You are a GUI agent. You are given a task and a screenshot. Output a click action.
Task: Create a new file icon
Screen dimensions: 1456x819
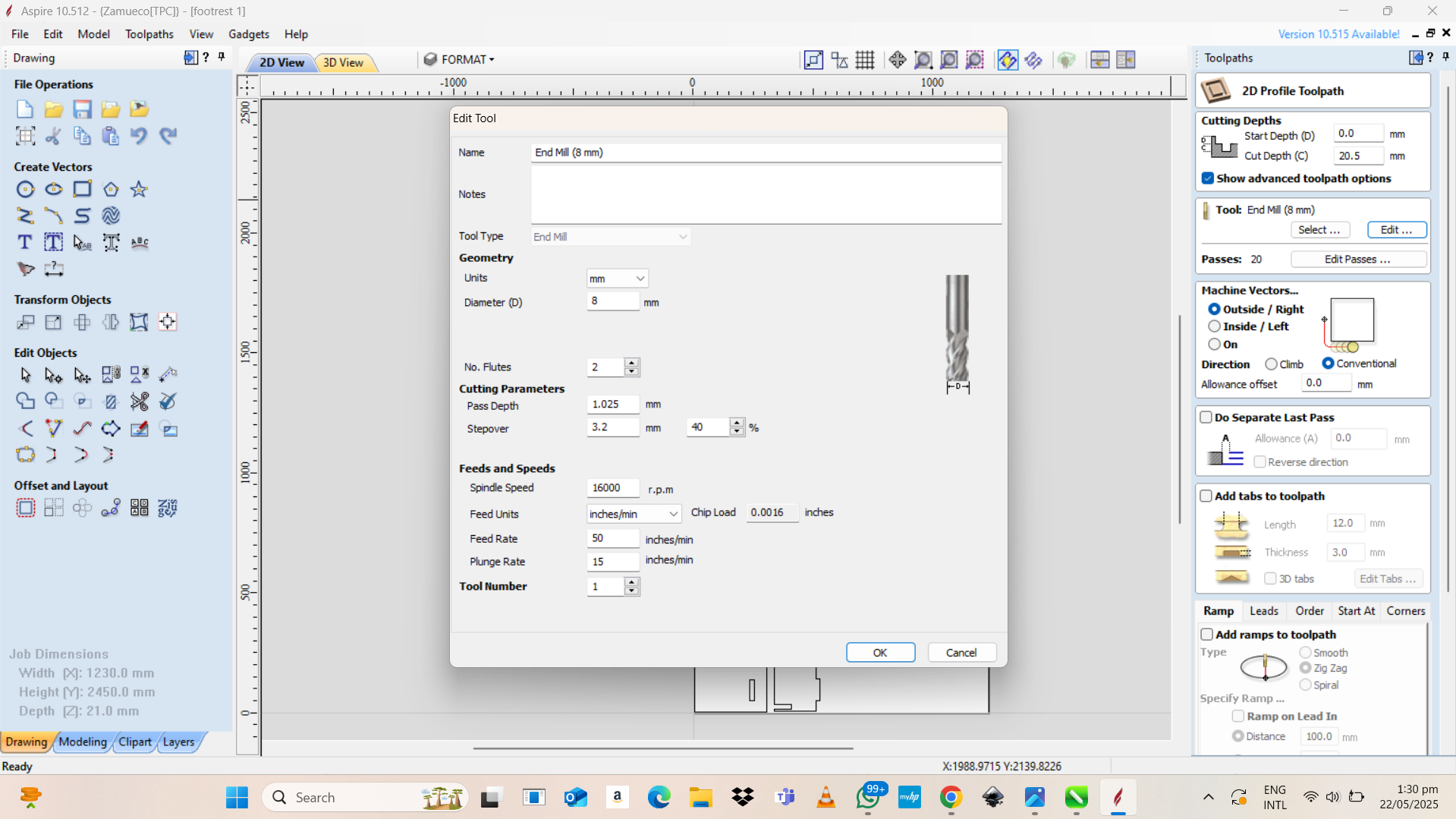pos(25,109)
